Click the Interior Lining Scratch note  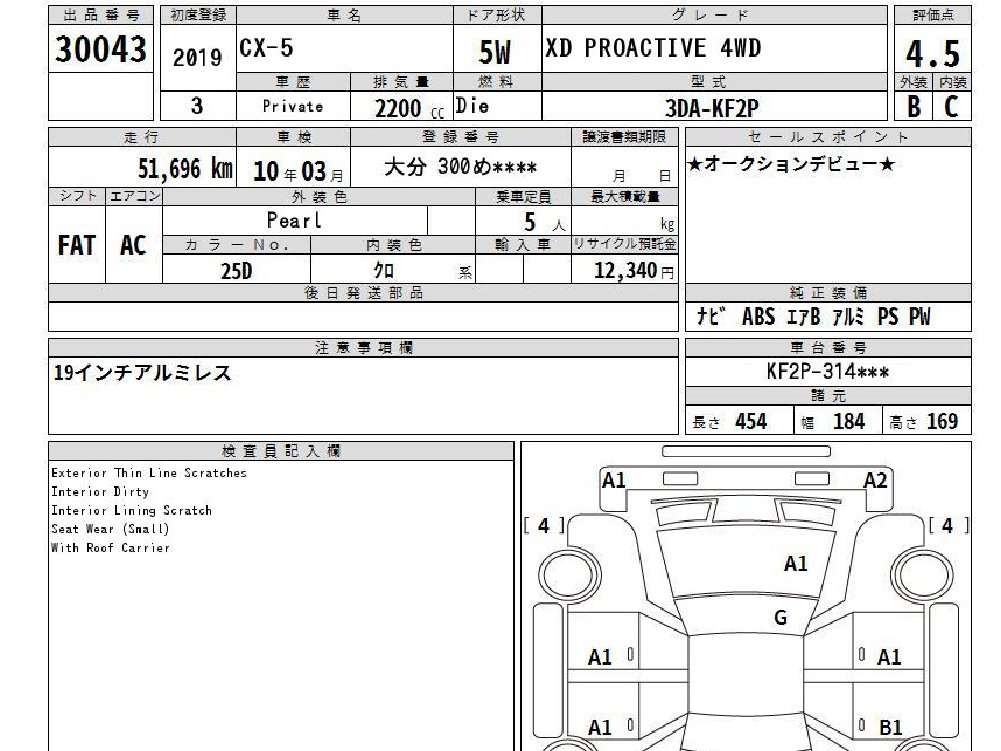(132, 510)
